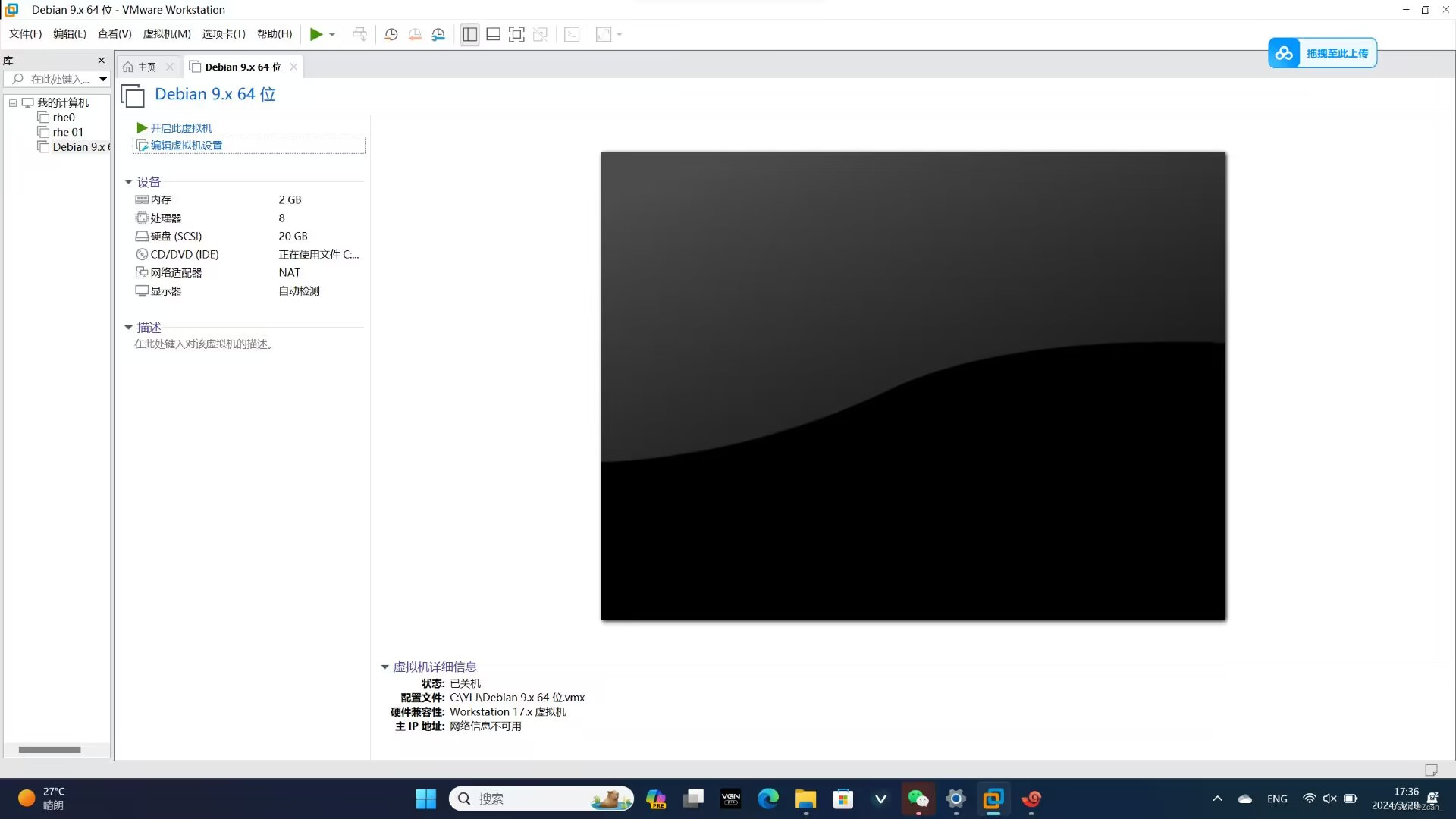Toggle the thumbnail bar view icon
The height and width of the screenshot is (819, 1456).
pos(493,34)
